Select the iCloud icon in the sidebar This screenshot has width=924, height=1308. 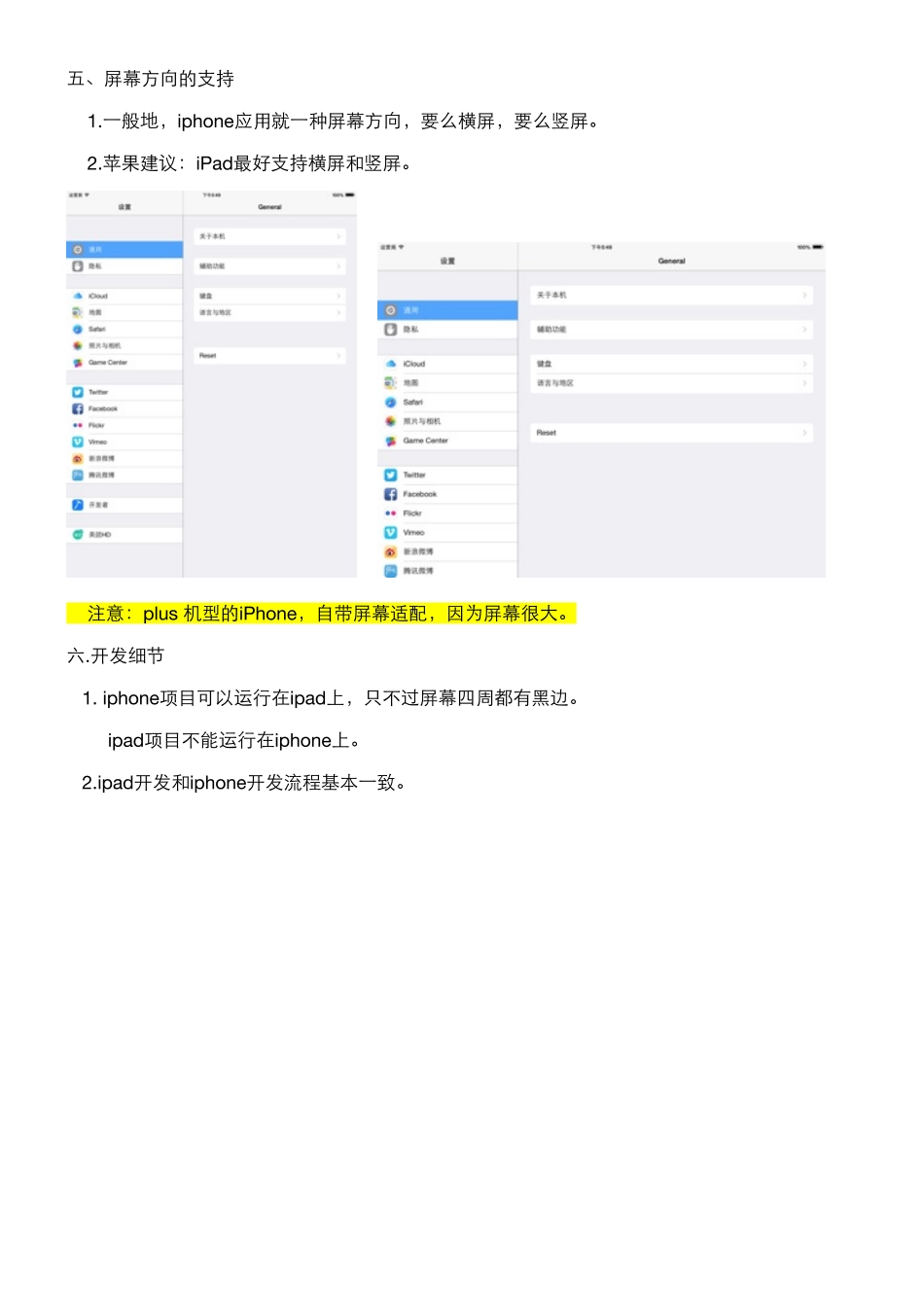pyautogui.click(x=78, y=297)
